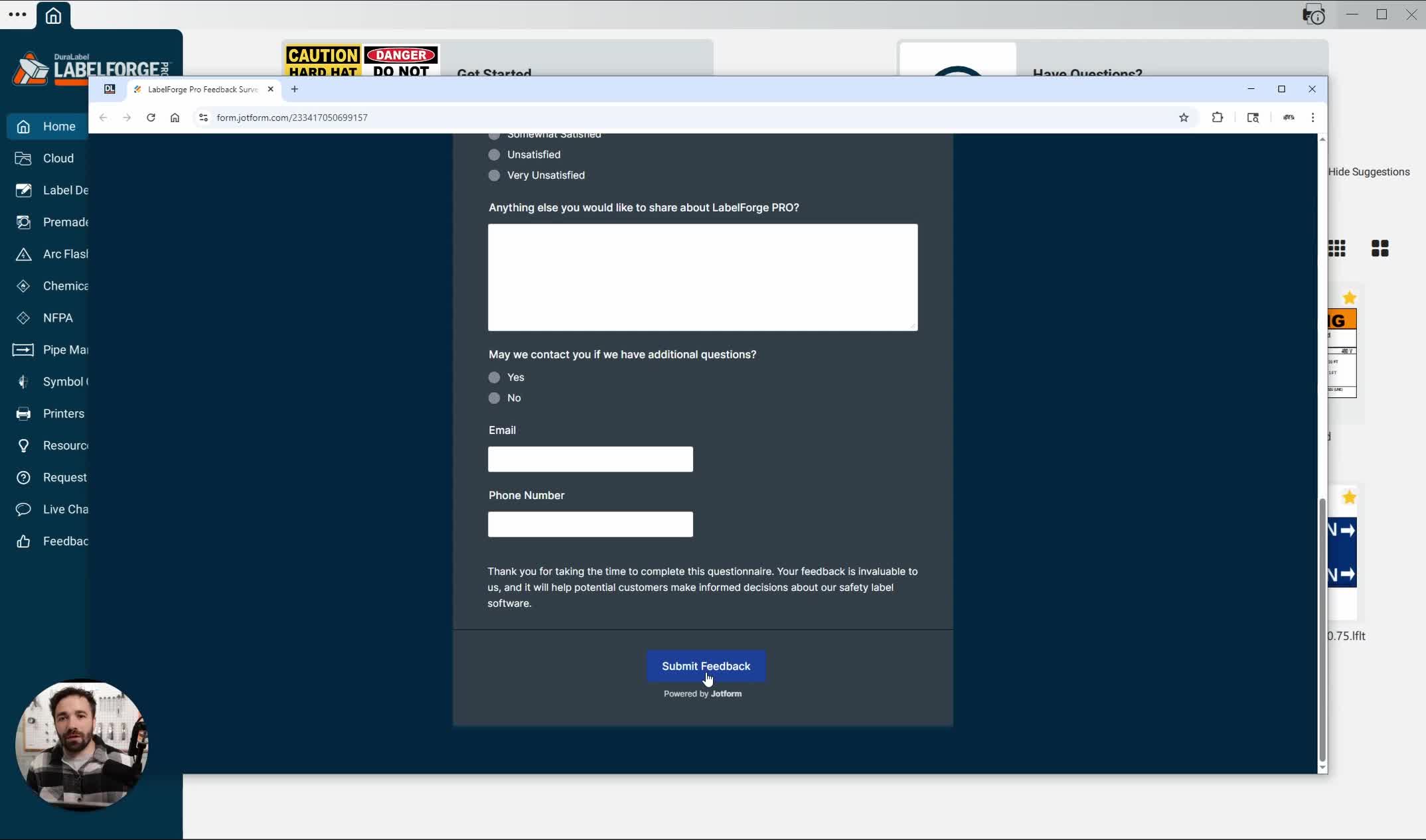This screenshot has width=1426, height=840.
Task: Click the LabelForge home tab icon
Action: [53, 15]
